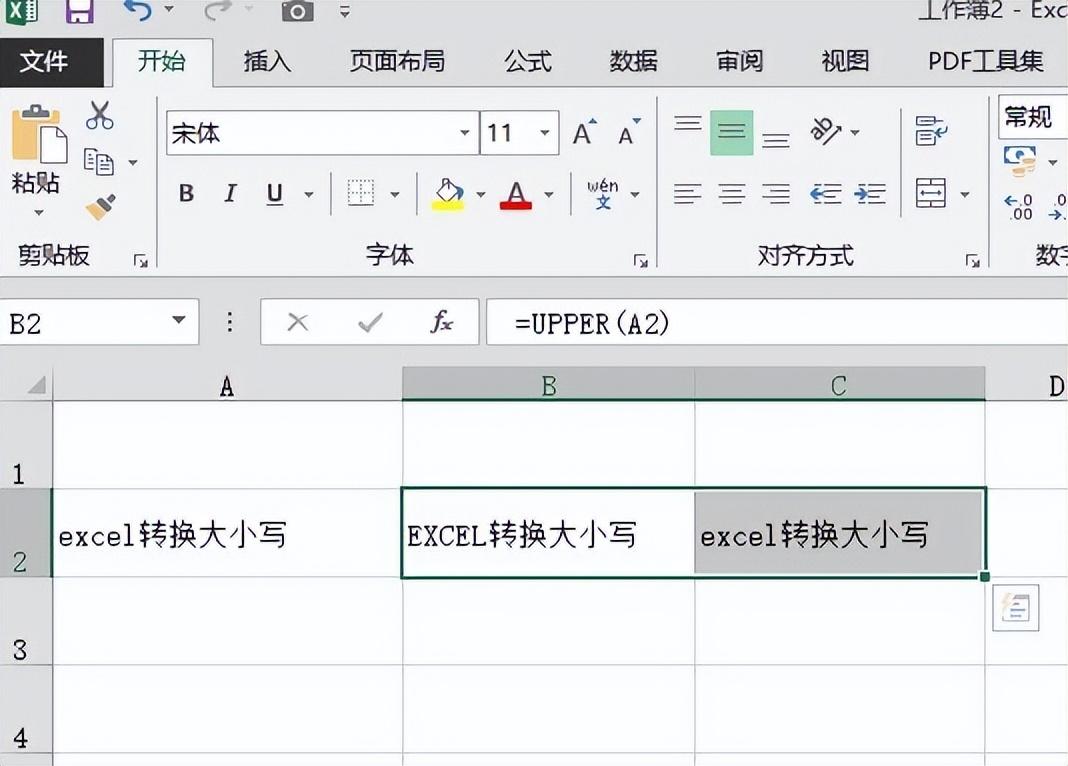Open the 剪贴板 dialog launcher

141,260
